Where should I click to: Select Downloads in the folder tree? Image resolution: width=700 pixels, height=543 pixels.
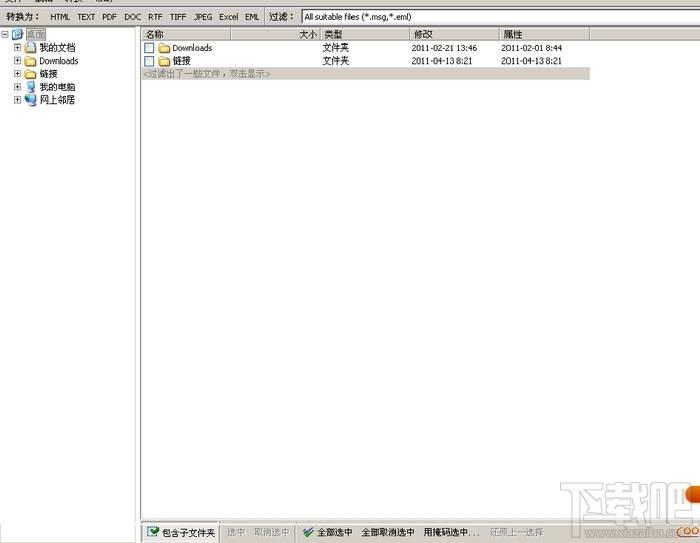[58, 61]
